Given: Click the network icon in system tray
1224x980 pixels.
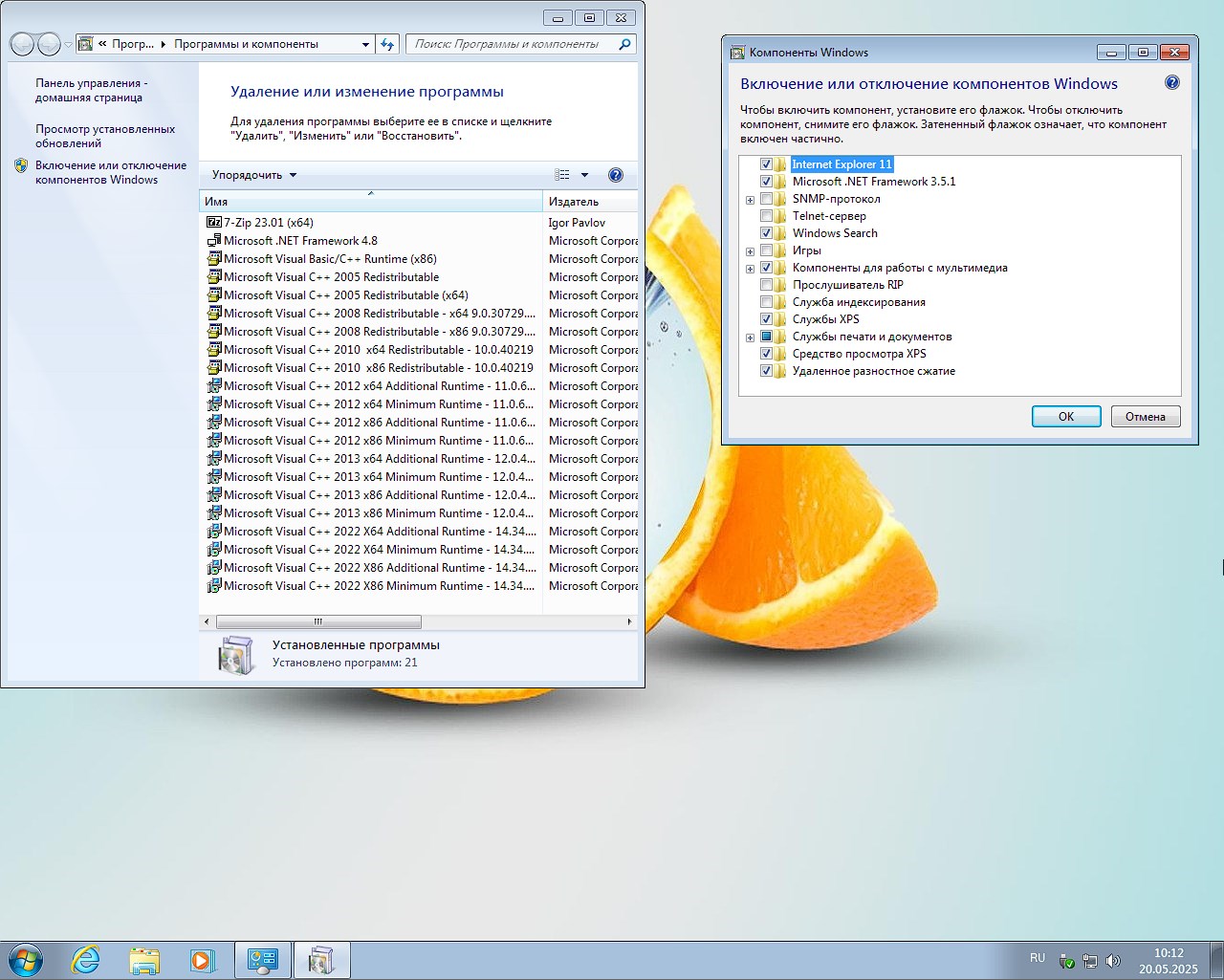Looking at the screenshot, I should pyautogui.click(x=1089, y=961).
